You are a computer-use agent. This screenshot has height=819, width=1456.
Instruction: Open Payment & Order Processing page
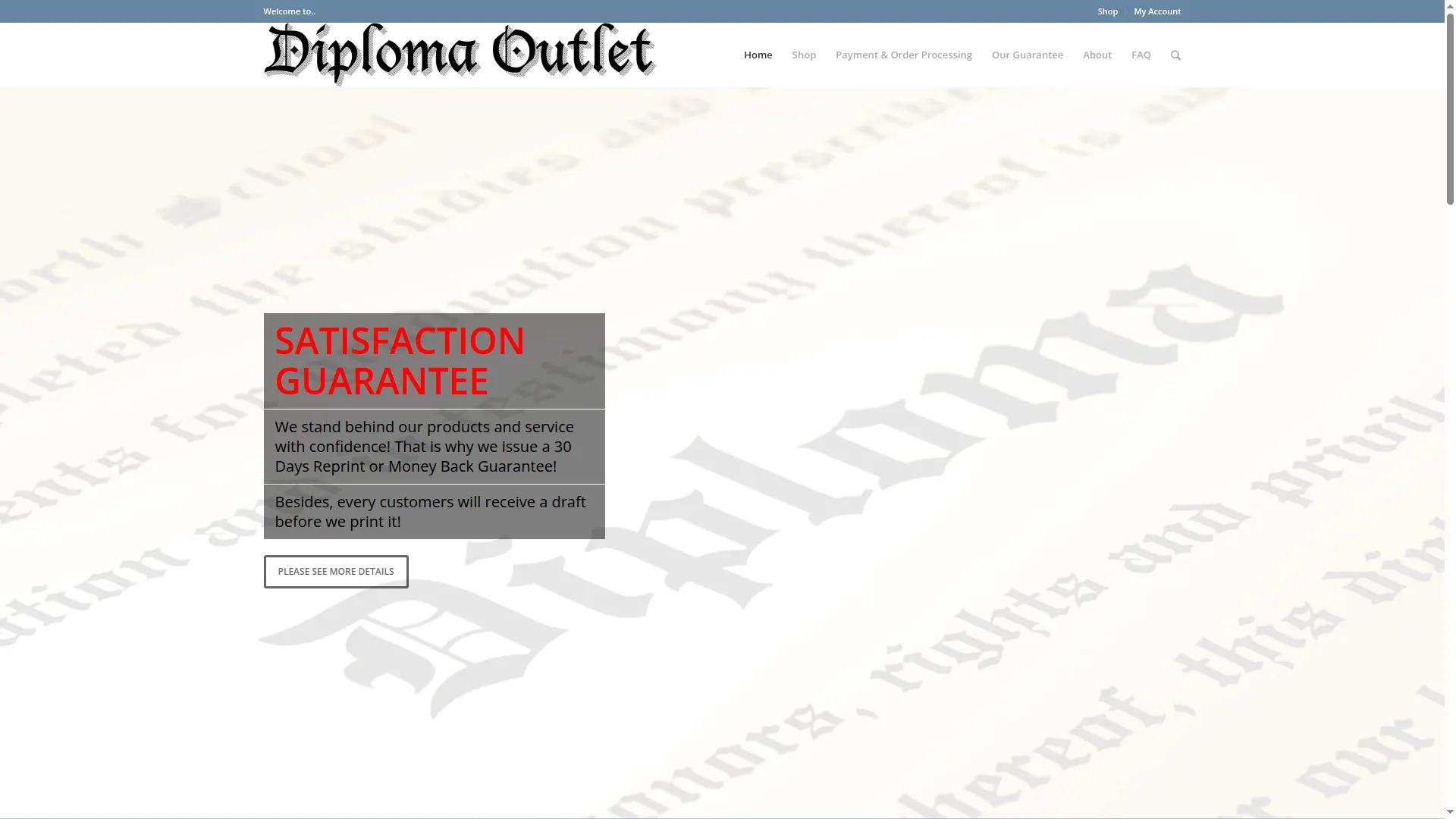[903, 55]
